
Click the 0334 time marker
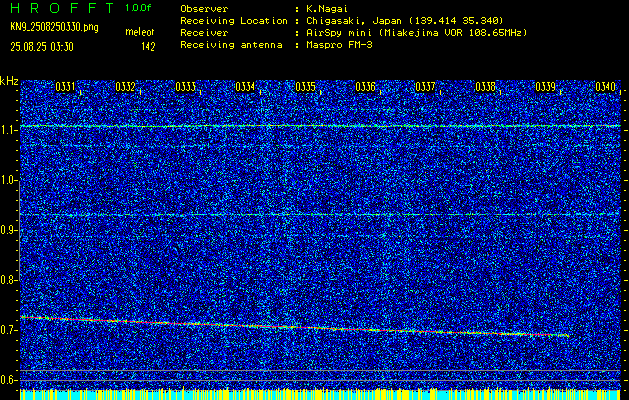(245, 87)
